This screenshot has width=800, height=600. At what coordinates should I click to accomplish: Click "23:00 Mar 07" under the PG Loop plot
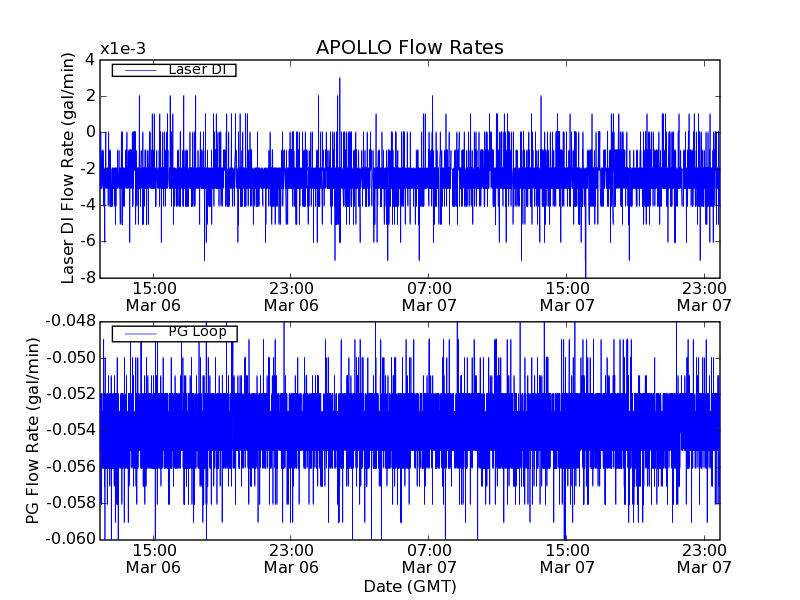click(704, 559)
